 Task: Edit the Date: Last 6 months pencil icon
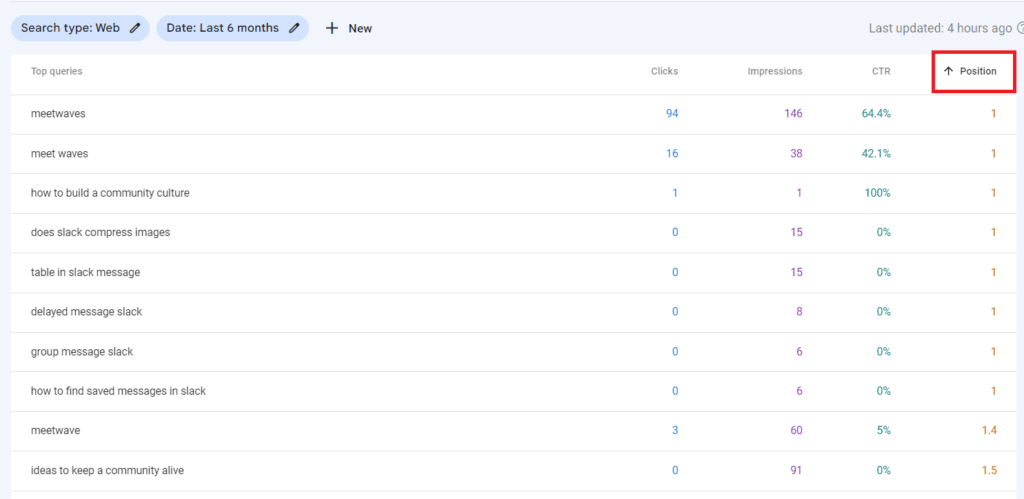[x=295, y=28]
